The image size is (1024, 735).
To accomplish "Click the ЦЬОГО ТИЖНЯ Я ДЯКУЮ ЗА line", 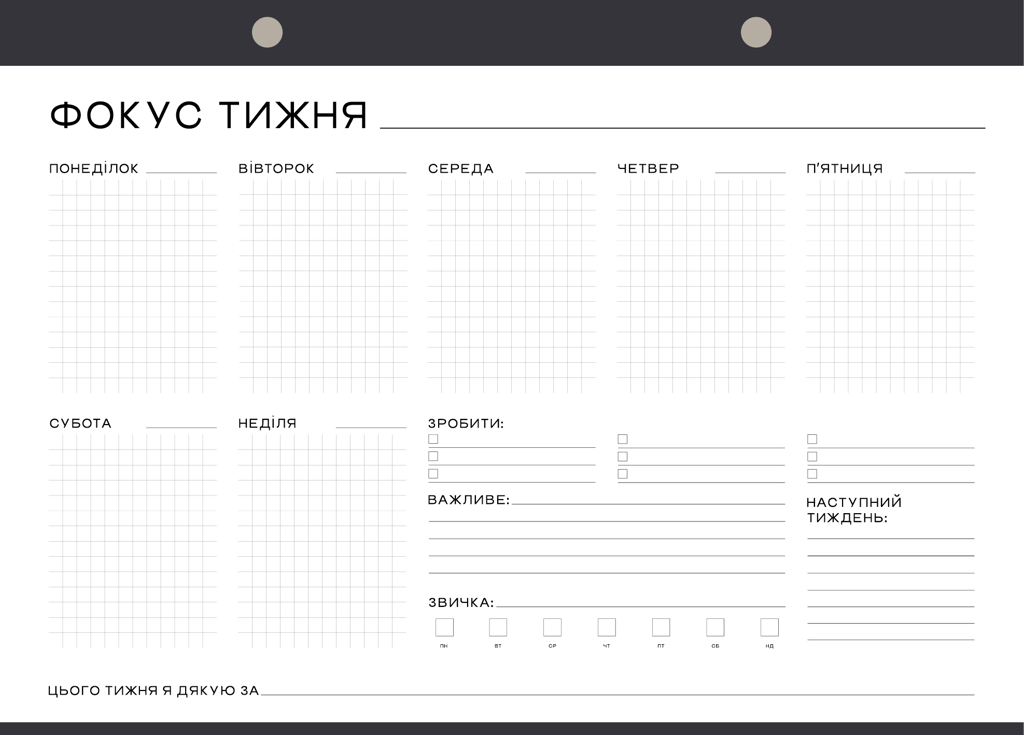I will point(617,693).
